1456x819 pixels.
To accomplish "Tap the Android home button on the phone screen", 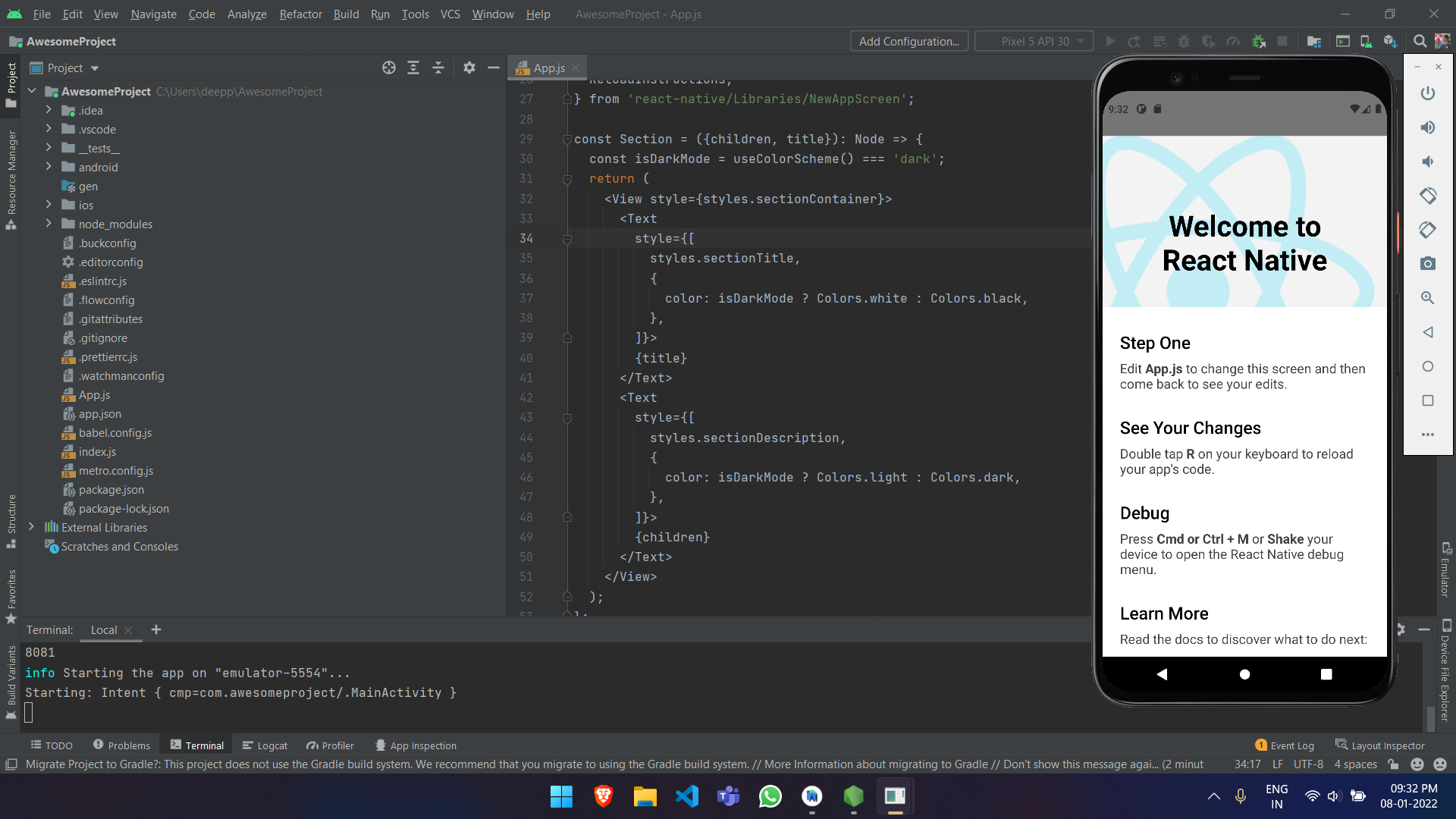I will pos(1244,674).
